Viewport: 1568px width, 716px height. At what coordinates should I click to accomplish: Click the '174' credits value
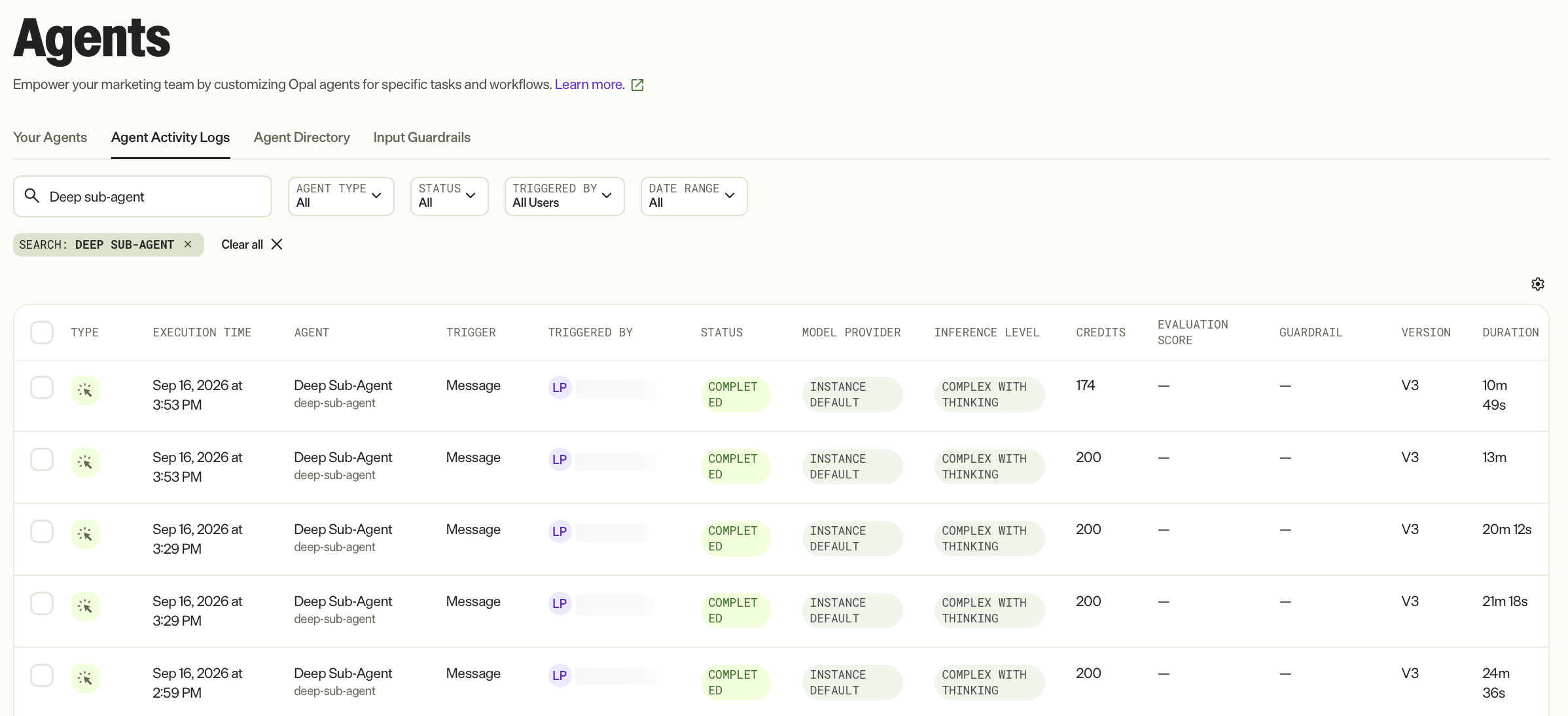pos(1086,385)
